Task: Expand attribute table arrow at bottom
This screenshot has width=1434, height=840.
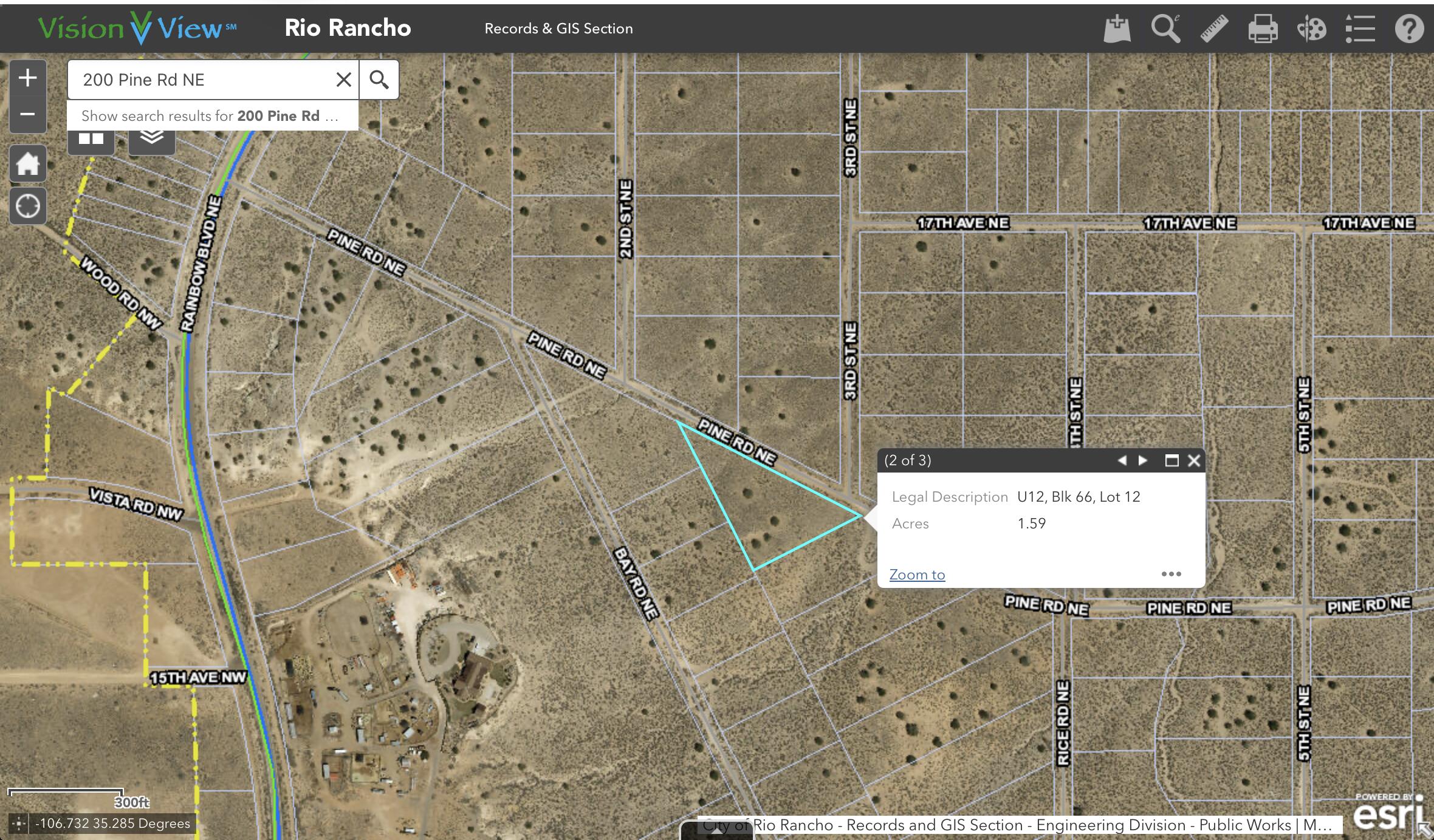Action: click(x=716, y=830)
